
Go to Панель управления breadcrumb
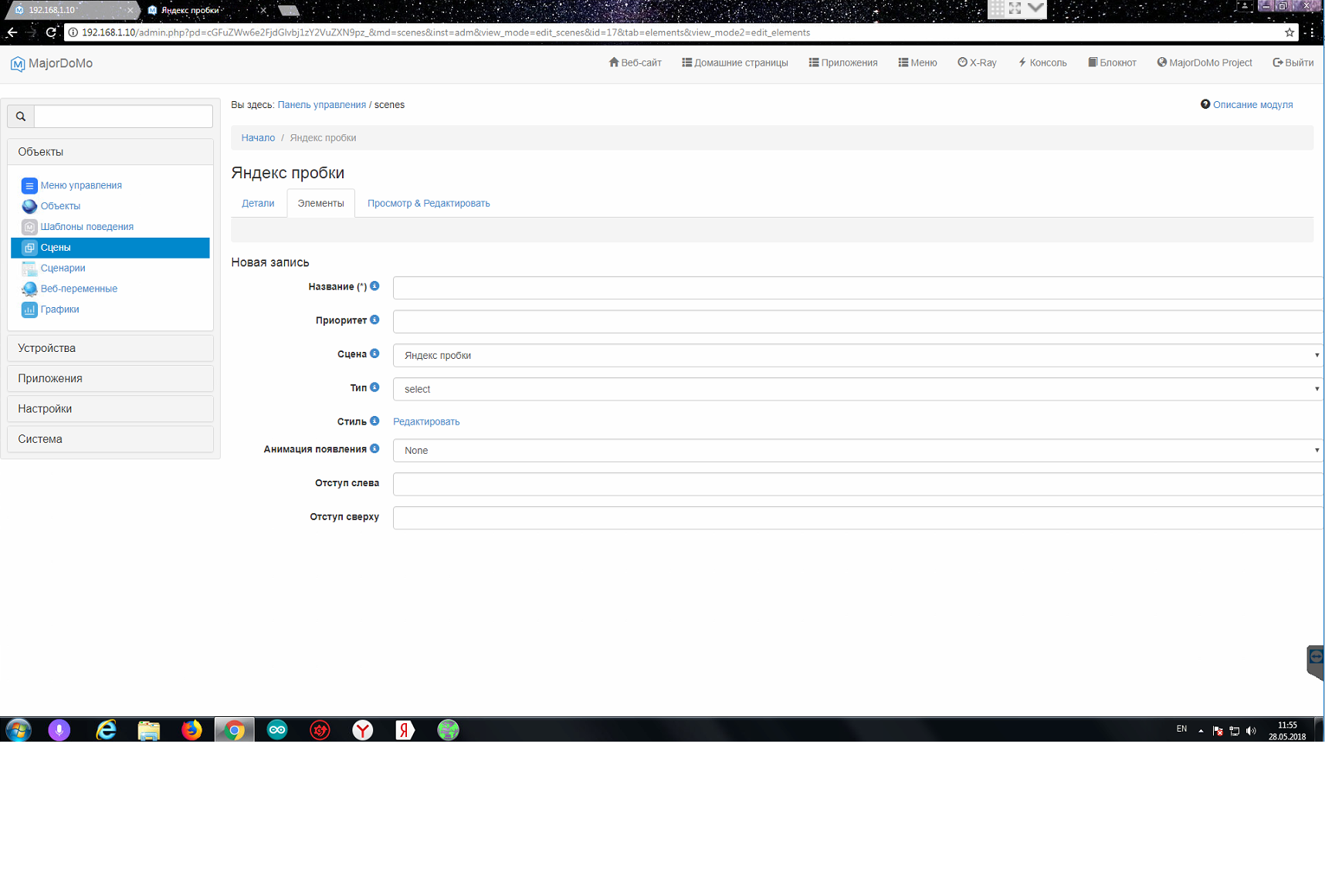point(322,105)
